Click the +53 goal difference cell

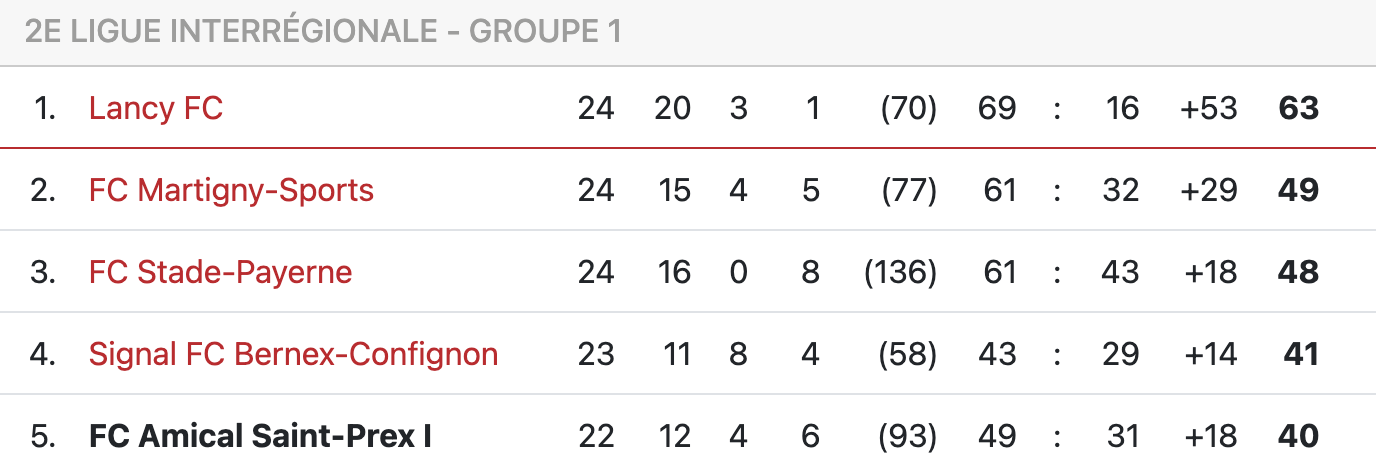pos(1209,108)
